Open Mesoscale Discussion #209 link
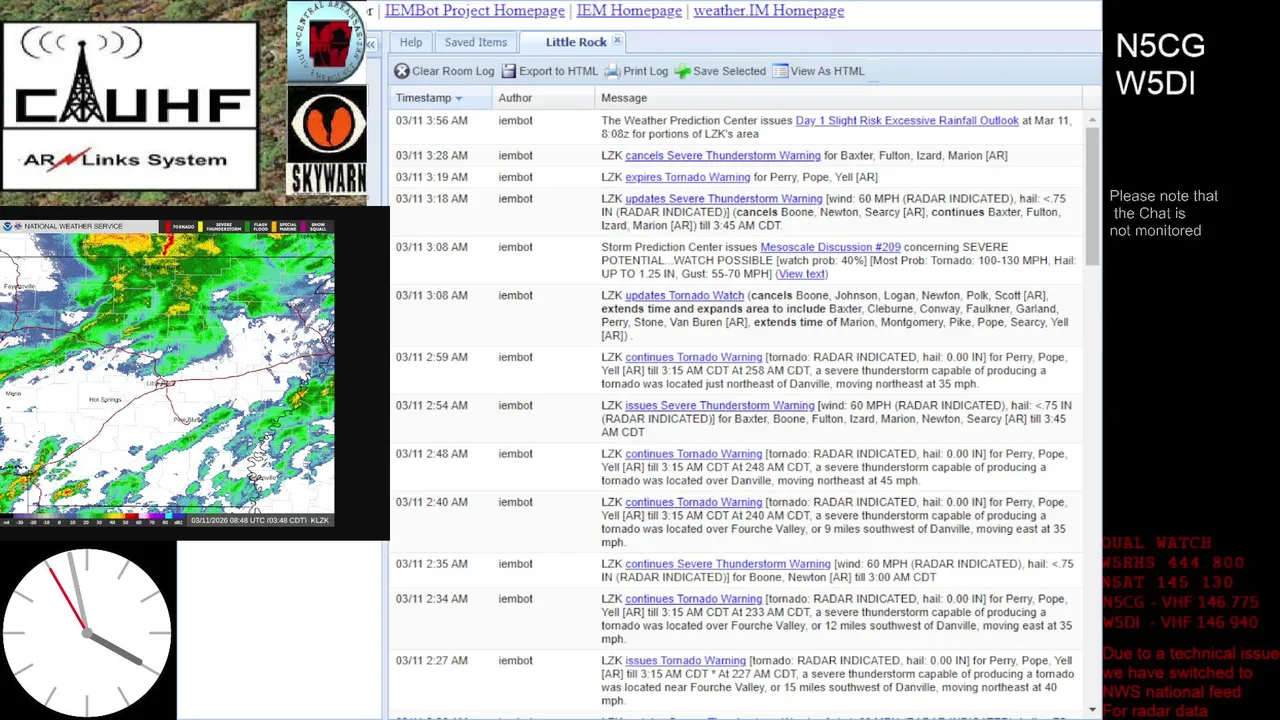 tap(830, 247)
